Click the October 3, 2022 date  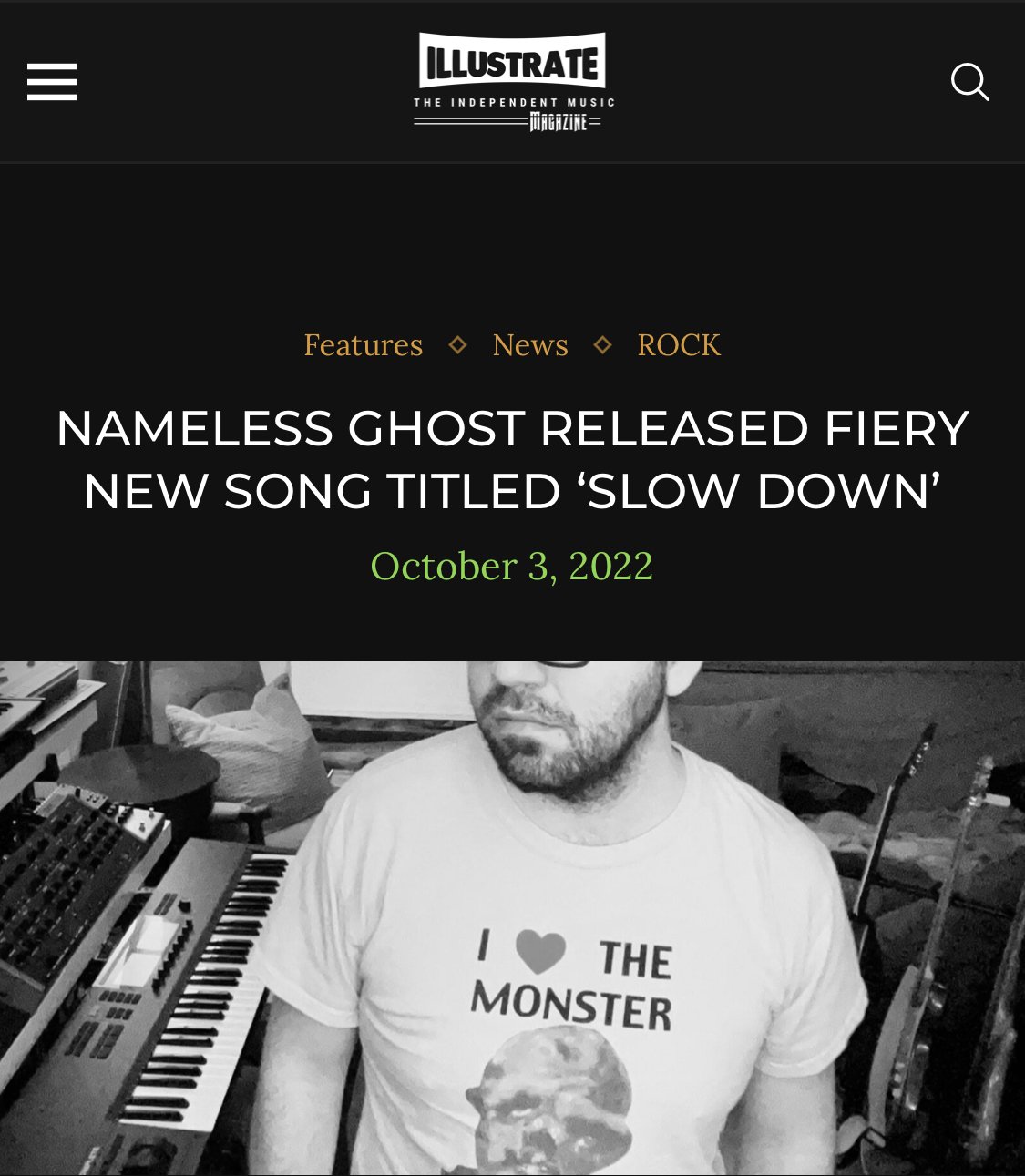point(512,567)
